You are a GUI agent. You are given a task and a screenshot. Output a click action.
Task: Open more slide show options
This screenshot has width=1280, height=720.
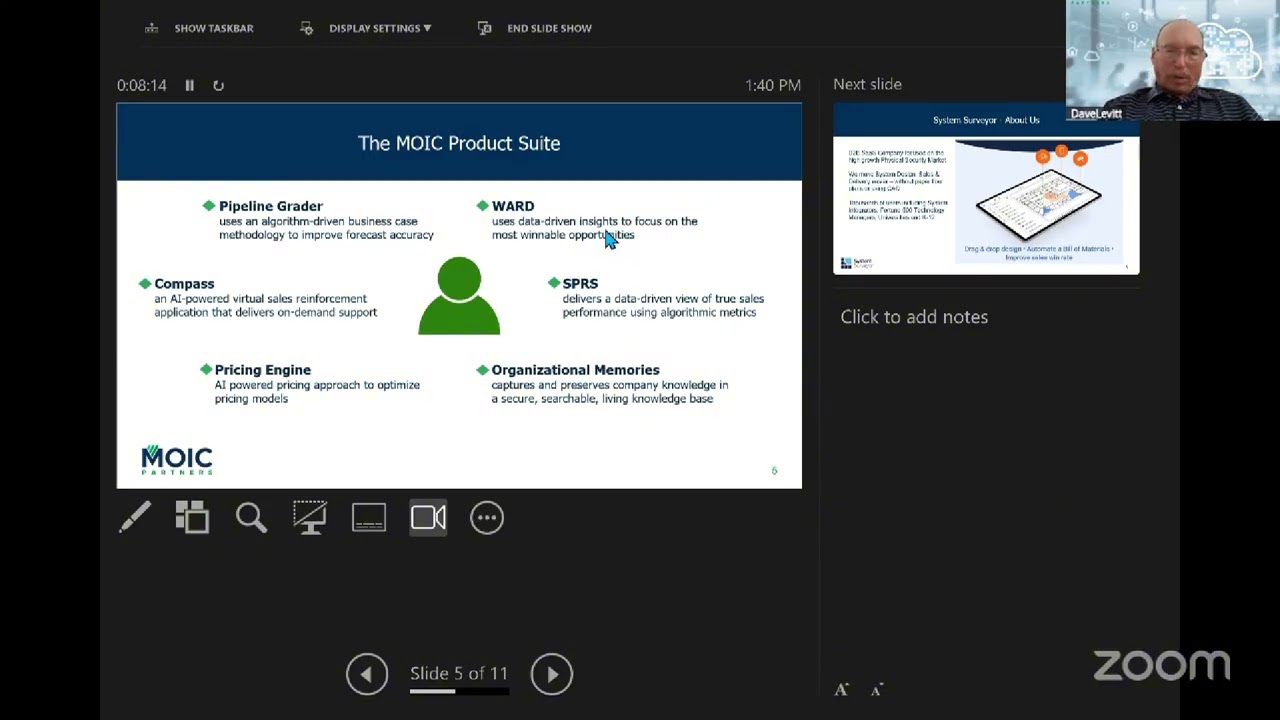(x=487, y=517)
